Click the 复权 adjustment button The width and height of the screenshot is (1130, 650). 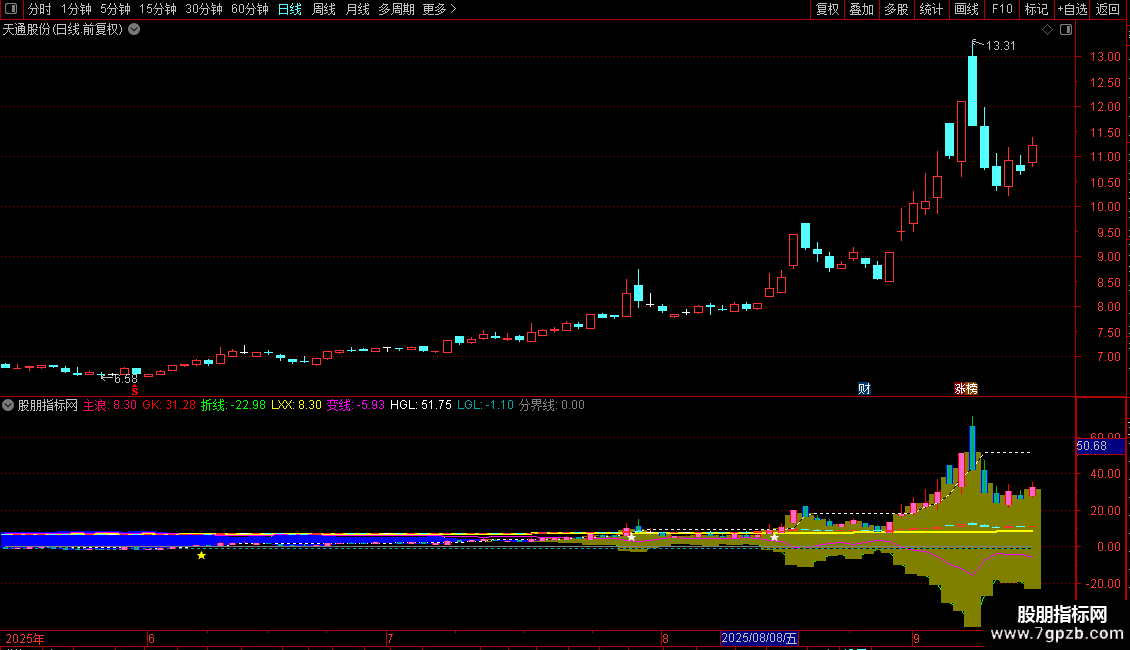click(827, 9)
